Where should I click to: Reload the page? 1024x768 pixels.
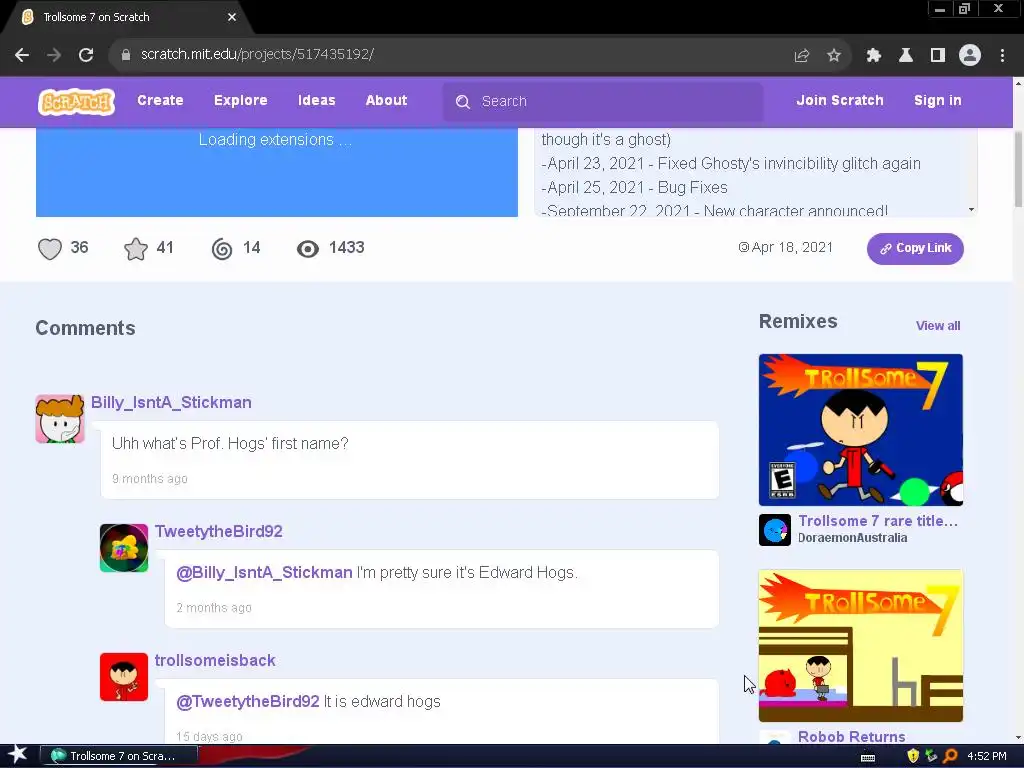tap(86, 55)
